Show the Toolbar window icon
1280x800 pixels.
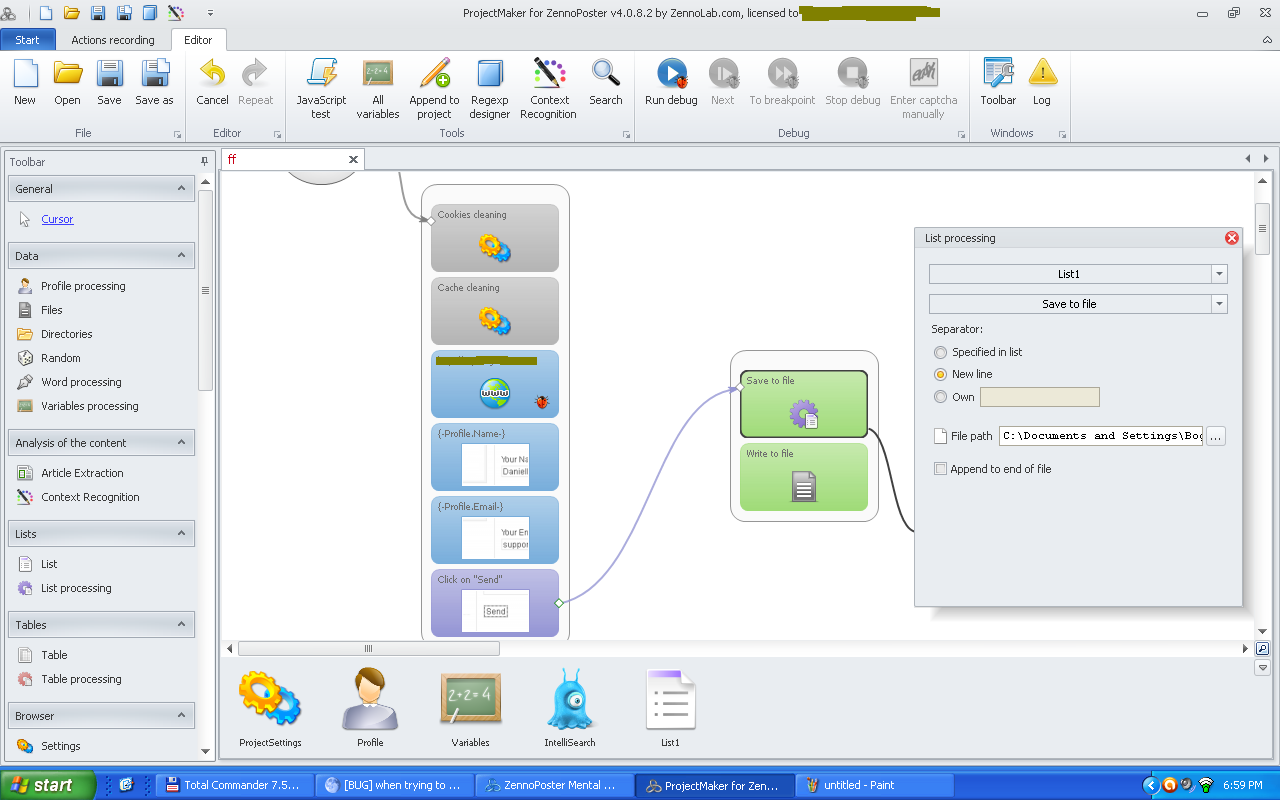[x=998, y=73]
